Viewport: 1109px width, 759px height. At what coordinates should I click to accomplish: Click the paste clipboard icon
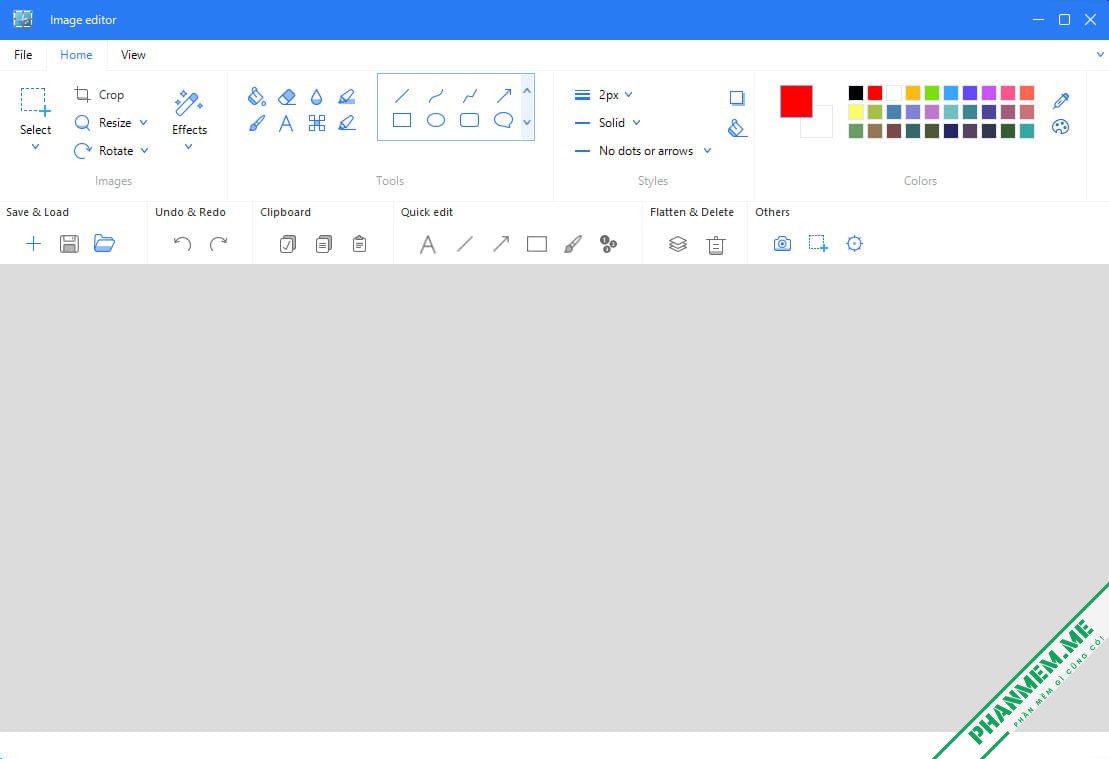(359, 244)
